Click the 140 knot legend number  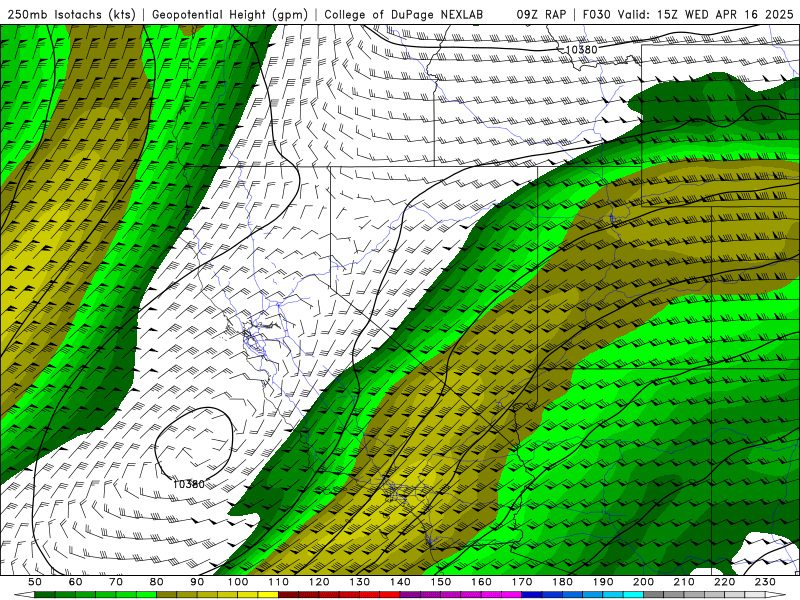pyautogui.click(x=401, y=582)
